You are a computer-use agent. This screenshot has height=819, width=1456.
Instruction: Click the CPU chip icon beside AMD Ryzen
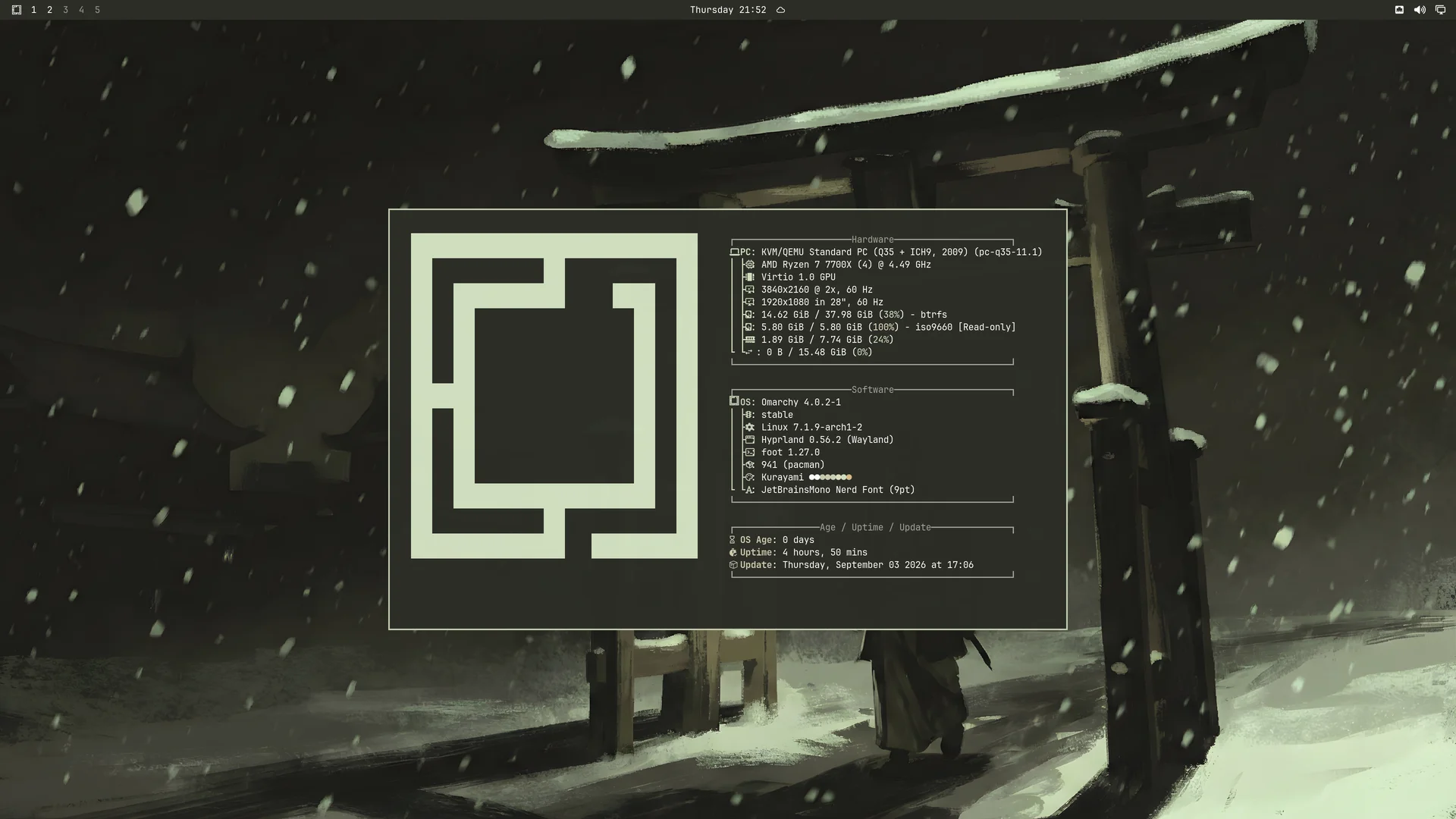(749, 265)
